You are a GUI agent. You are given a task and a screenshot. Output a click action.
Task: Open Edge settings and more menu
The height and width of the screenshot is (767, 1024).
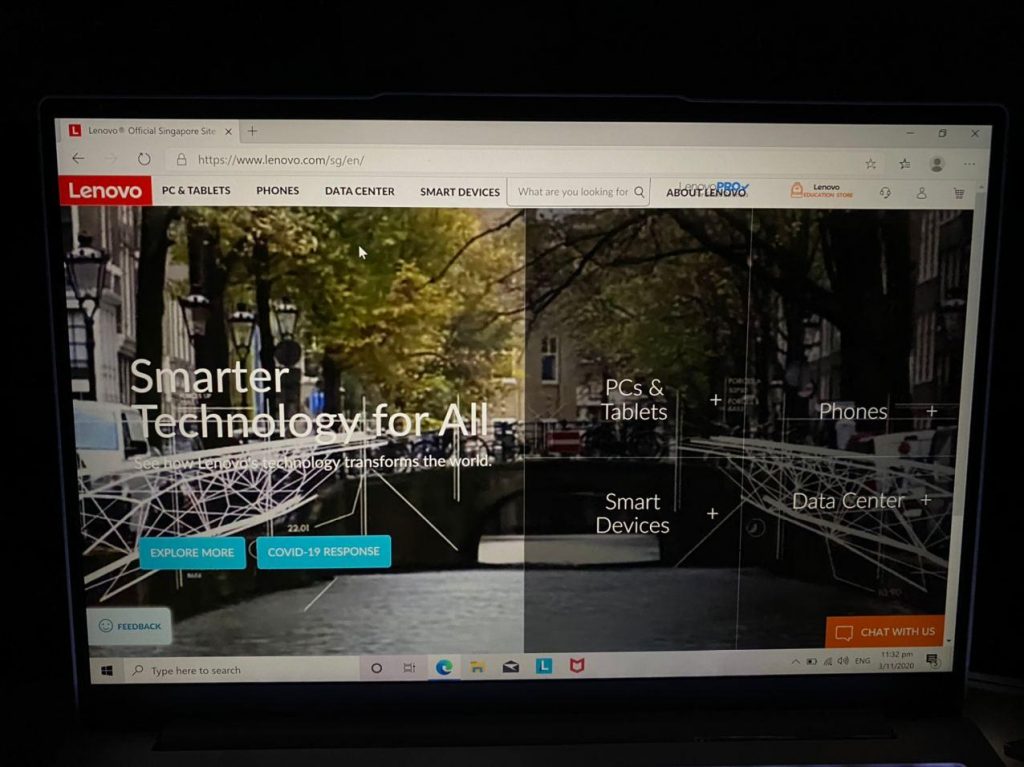coord(969,164)
